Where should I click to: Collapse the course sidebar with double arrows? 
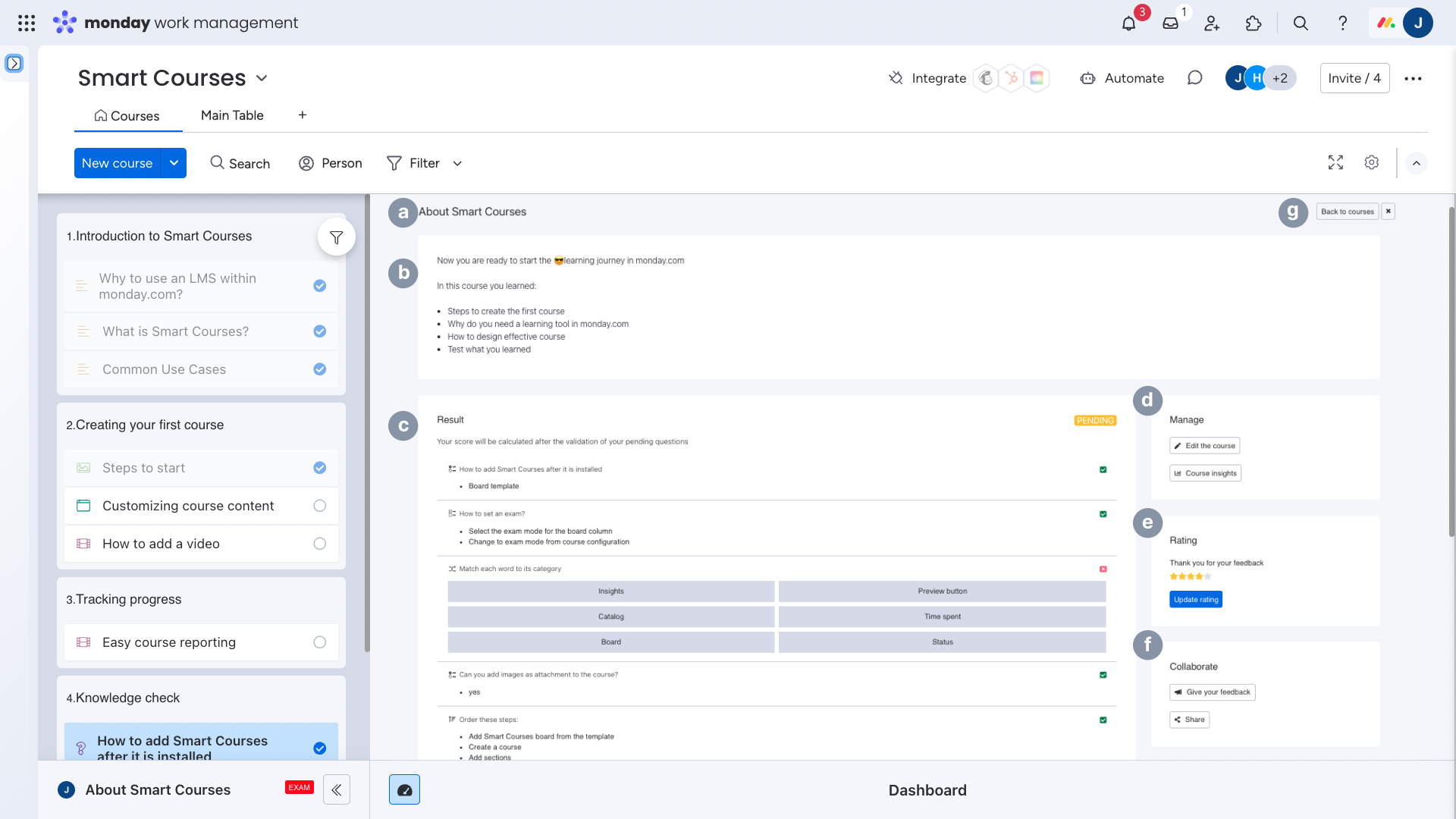click(336, 789)
